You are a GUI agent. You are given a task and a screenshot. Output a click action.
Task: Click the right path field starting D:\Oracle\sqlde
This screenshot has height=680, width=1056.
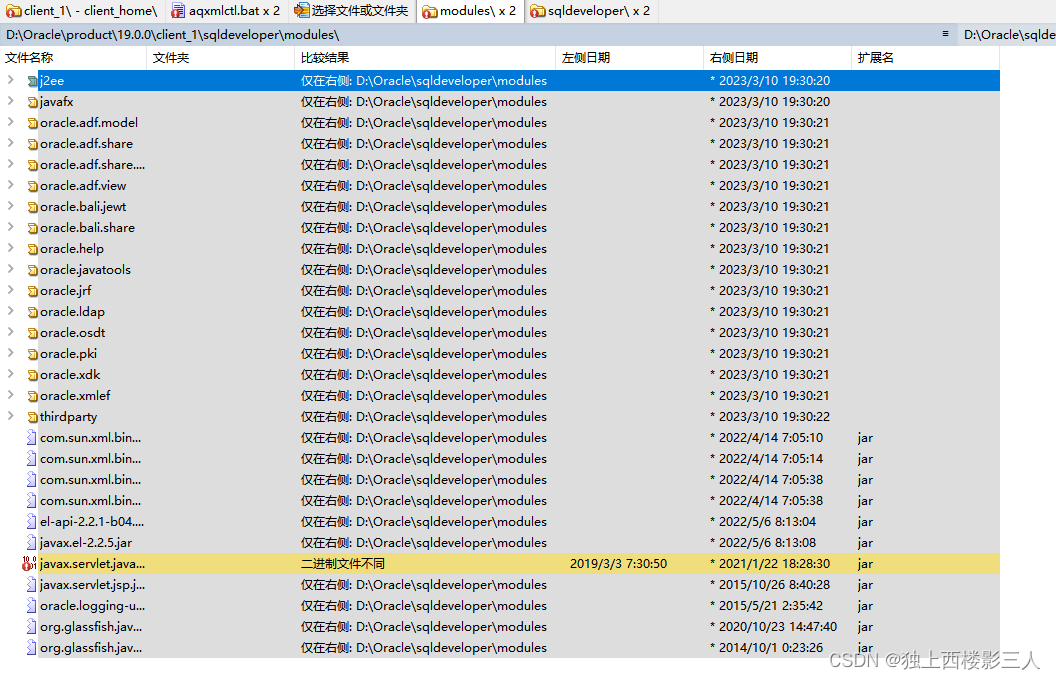[x=1008, y=34]
